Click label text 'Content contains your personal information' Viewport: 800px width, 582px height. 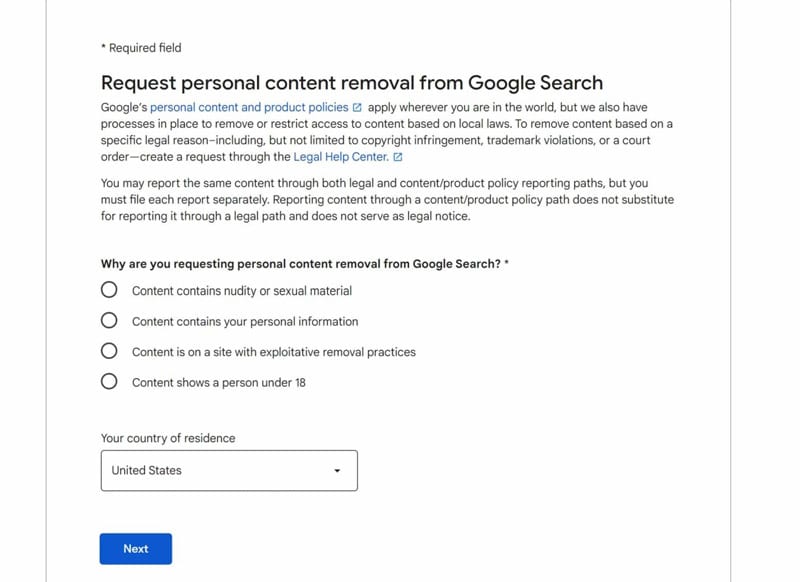pos(245,321)
